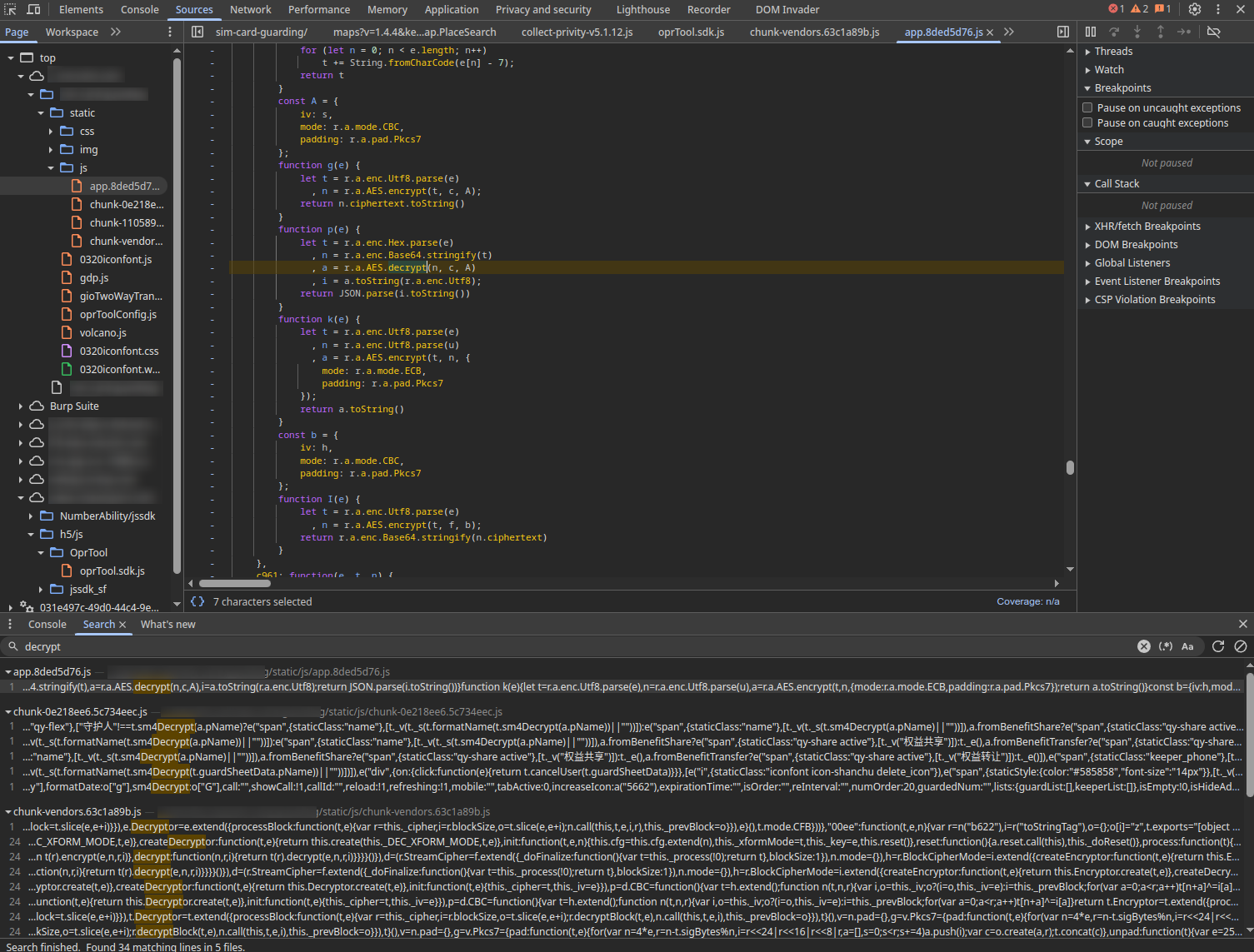The image size is (1254, 952).
Task: Hide the navigator sidebar panel
Action: click(x=197, y=32)
